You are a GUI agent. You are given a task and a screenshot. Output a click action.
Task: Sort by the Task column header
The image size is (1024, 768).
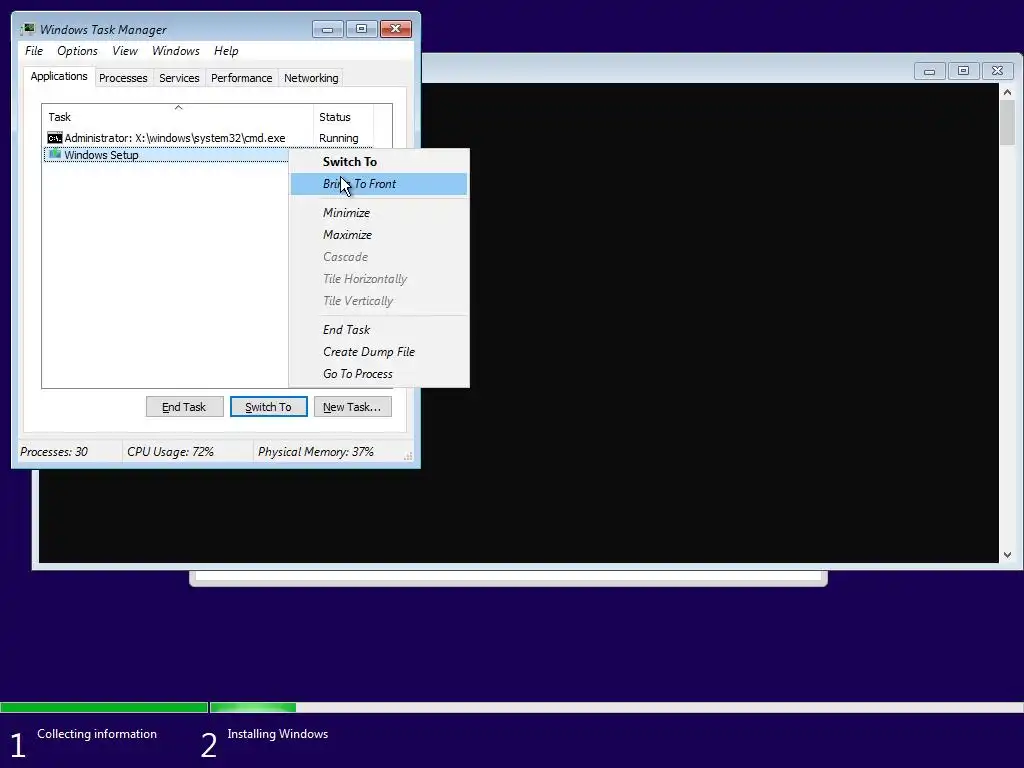point(178,116)
